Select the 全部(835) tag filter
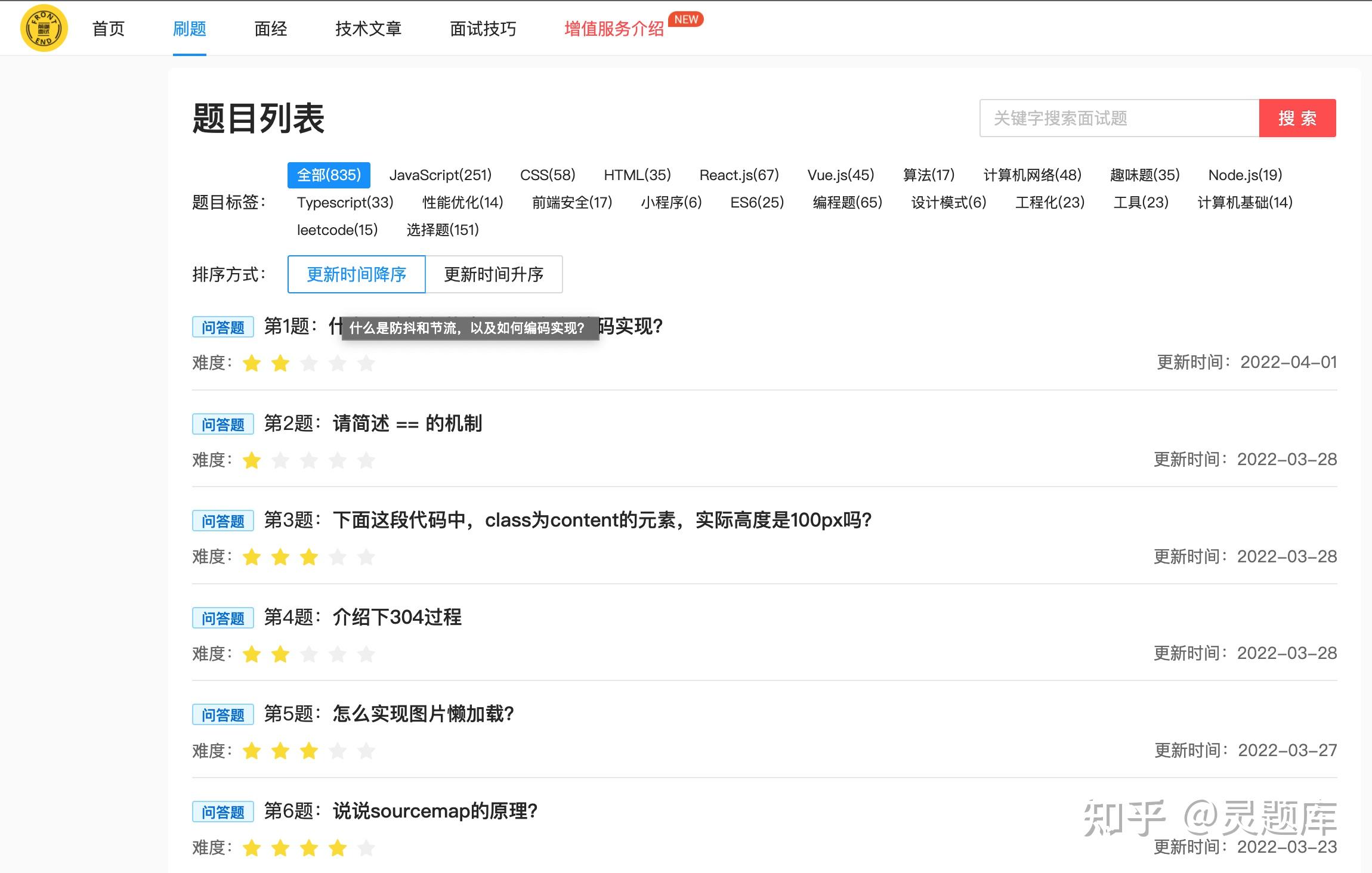The width and height of the screenshot is (1372, 873). pos(329,175)
